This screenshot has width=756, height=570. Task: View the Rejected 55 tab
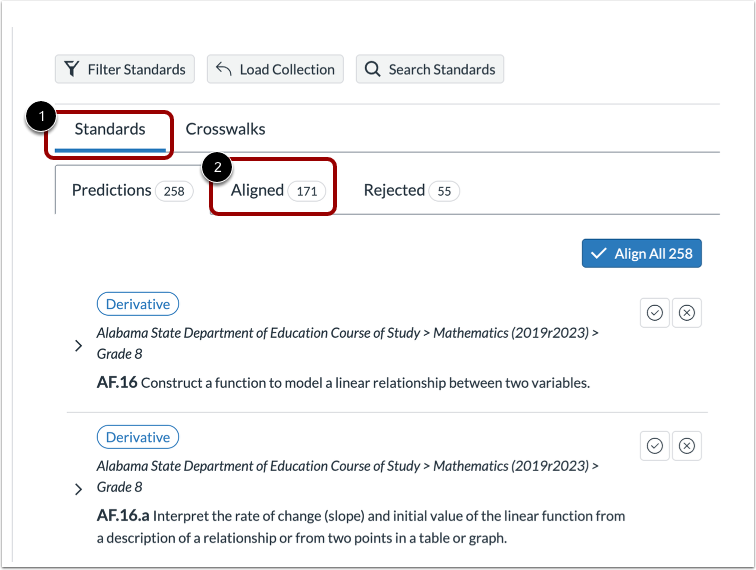coord(410,190)
